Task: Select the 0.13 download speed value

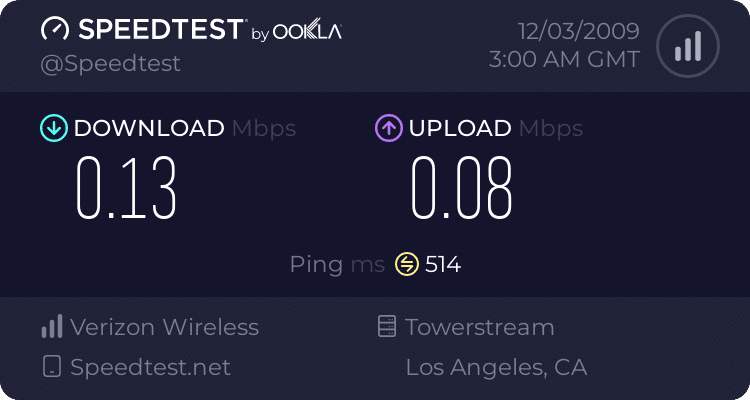Action: coord(126,188)
